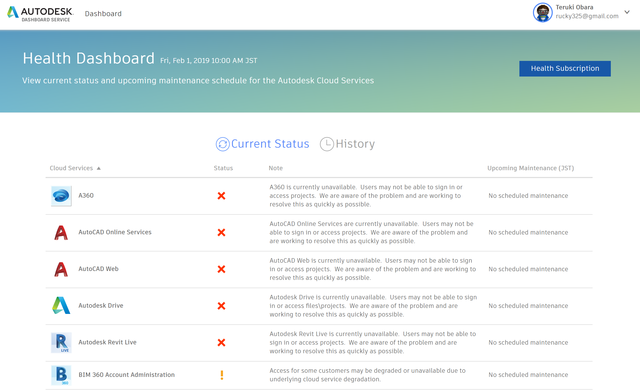Click the Teruki Obara user name
The height and width of the screenshot is (392, 640).
574,7
